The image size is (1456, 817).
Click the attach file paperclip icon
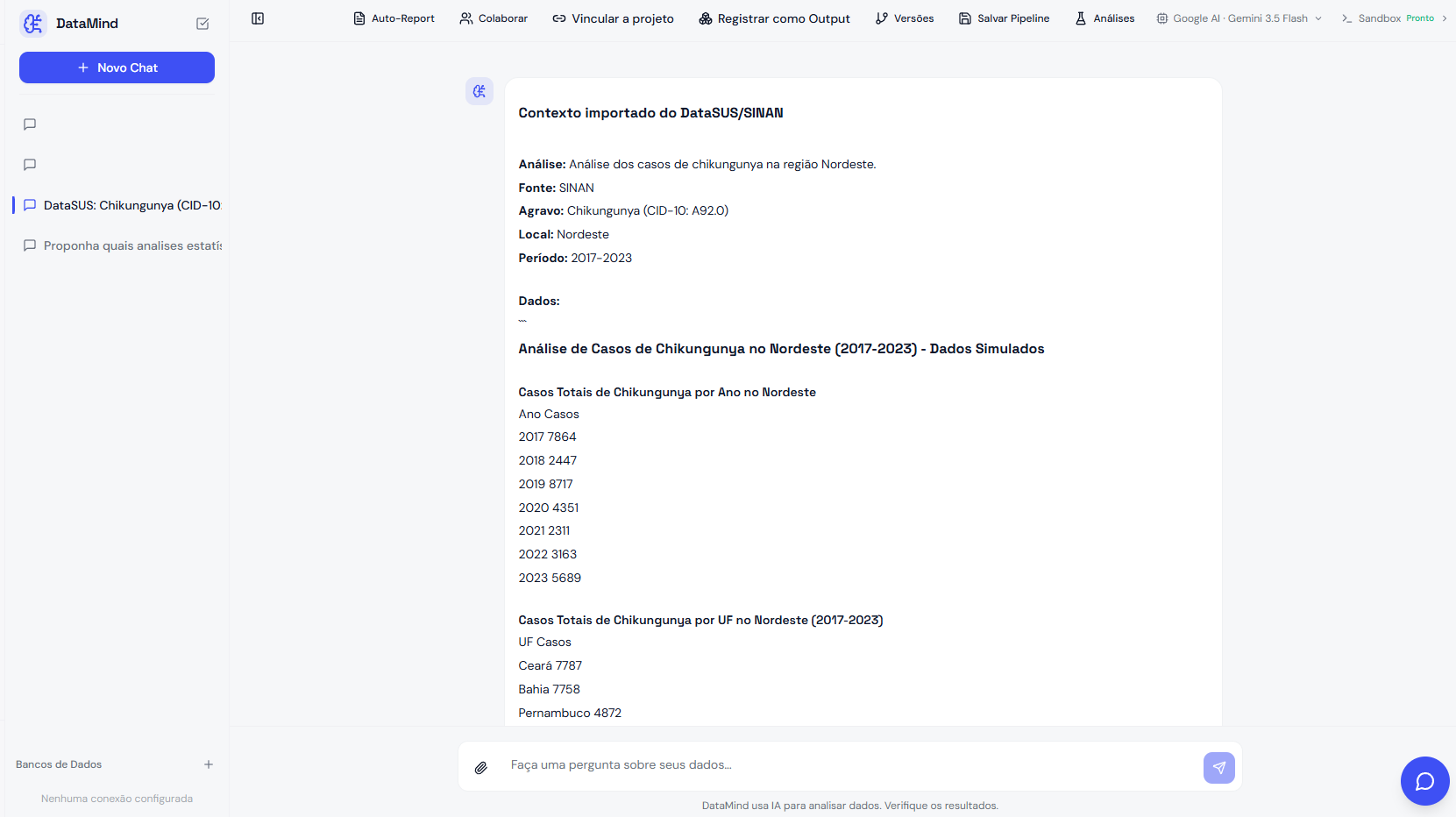(x=481, y=768)
